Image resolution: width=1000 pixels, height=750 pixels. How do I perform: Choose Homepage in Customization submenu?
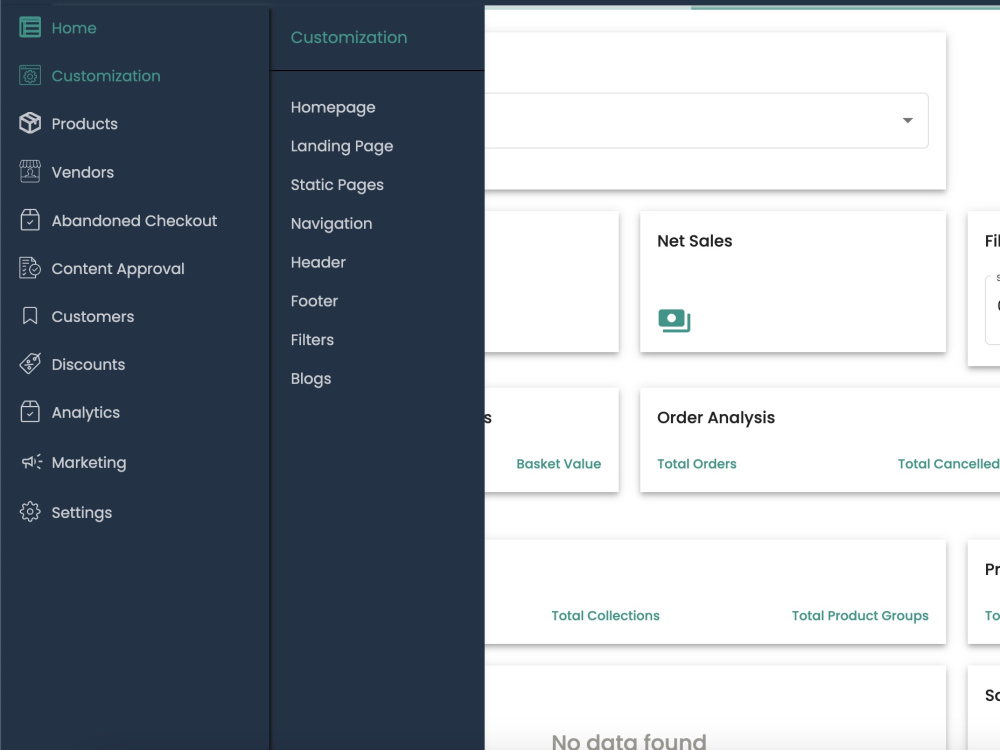click(333, 107)
